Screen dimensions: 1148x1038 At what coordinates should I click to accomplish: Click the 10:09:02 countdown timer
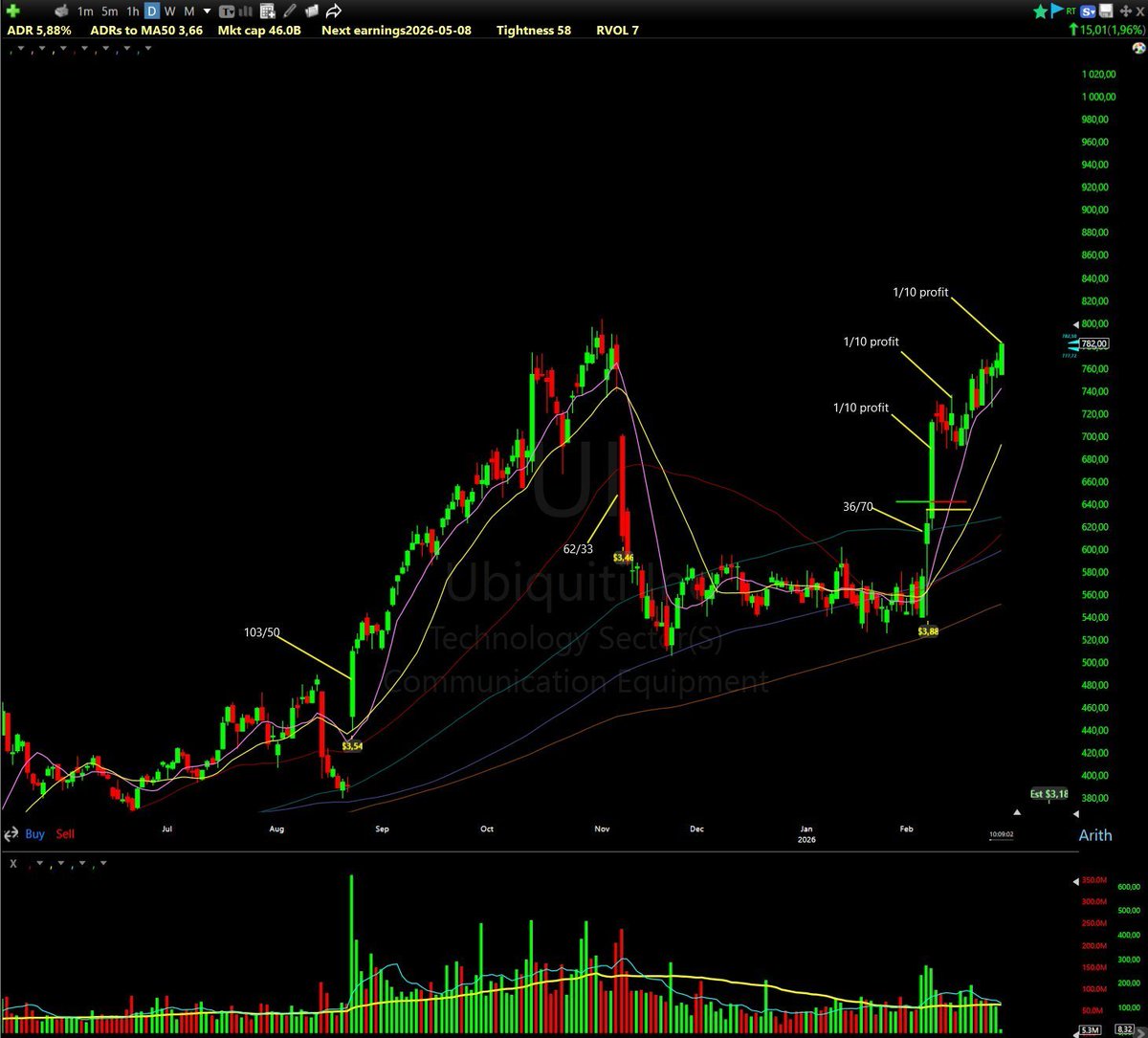1002,834
